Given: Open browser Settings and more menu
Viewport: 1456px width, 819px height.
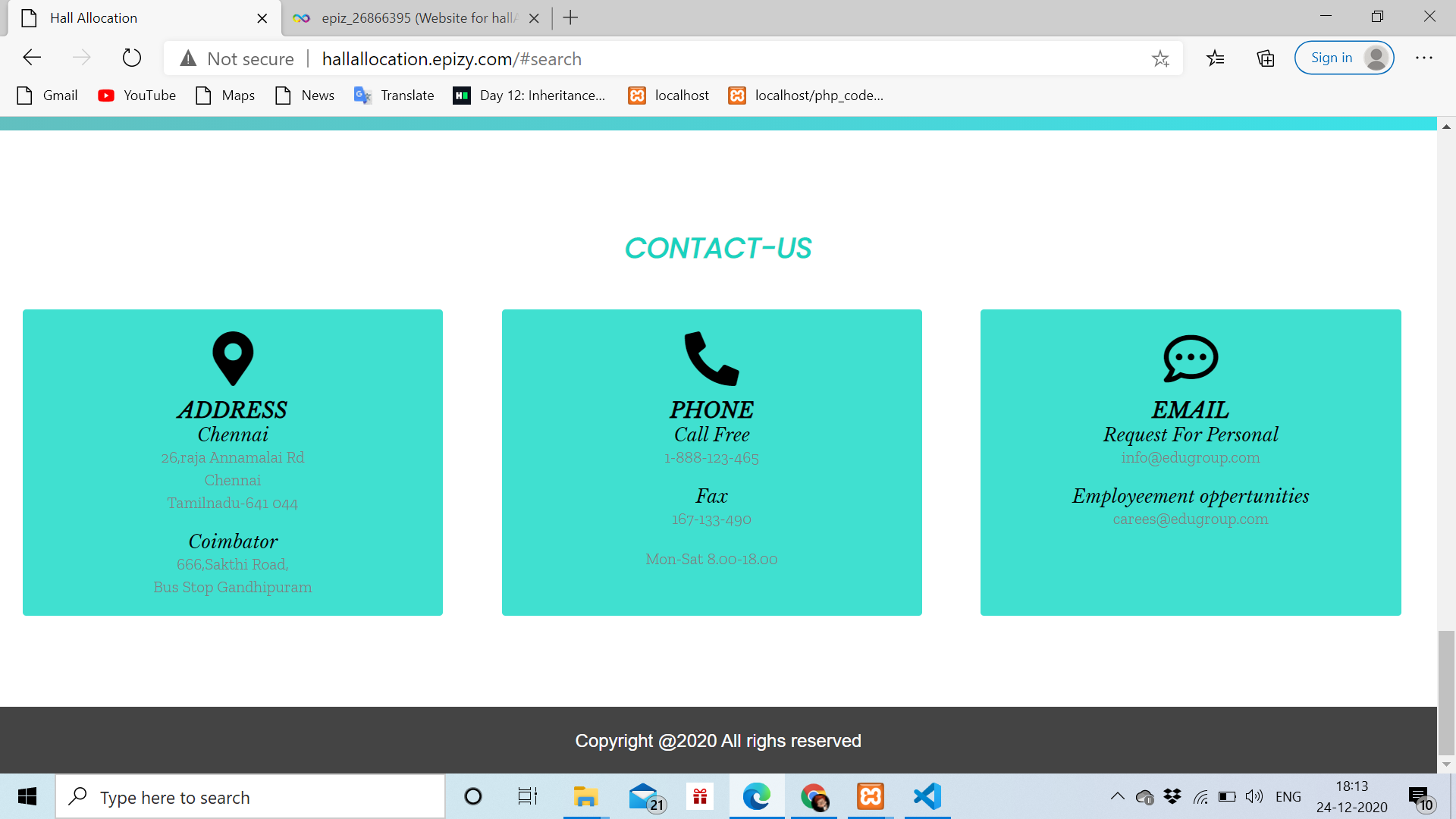Looking at the screenshot, I should click(x=1423, y=58).
